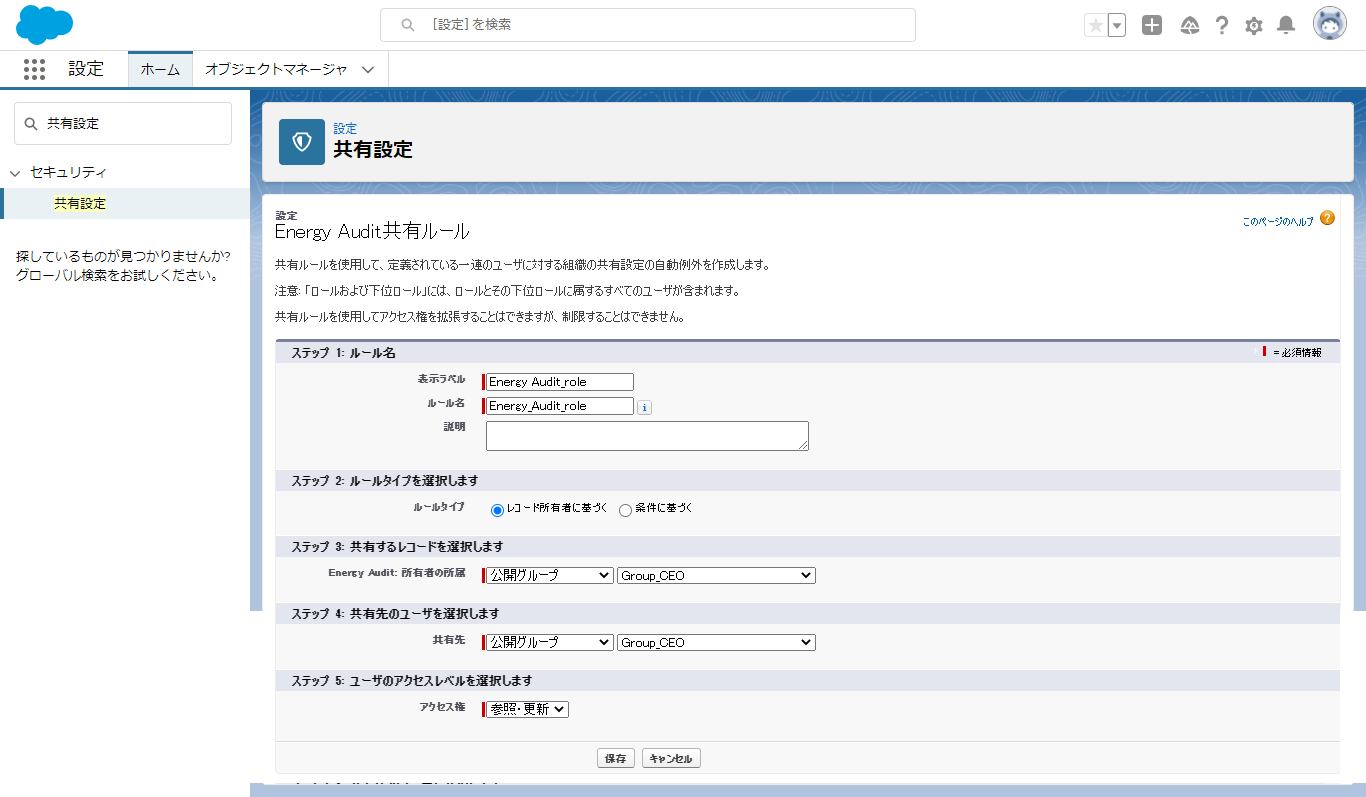Select the 条件に基づく radio button
1366x797 pixels.
(x=626, y=510)
